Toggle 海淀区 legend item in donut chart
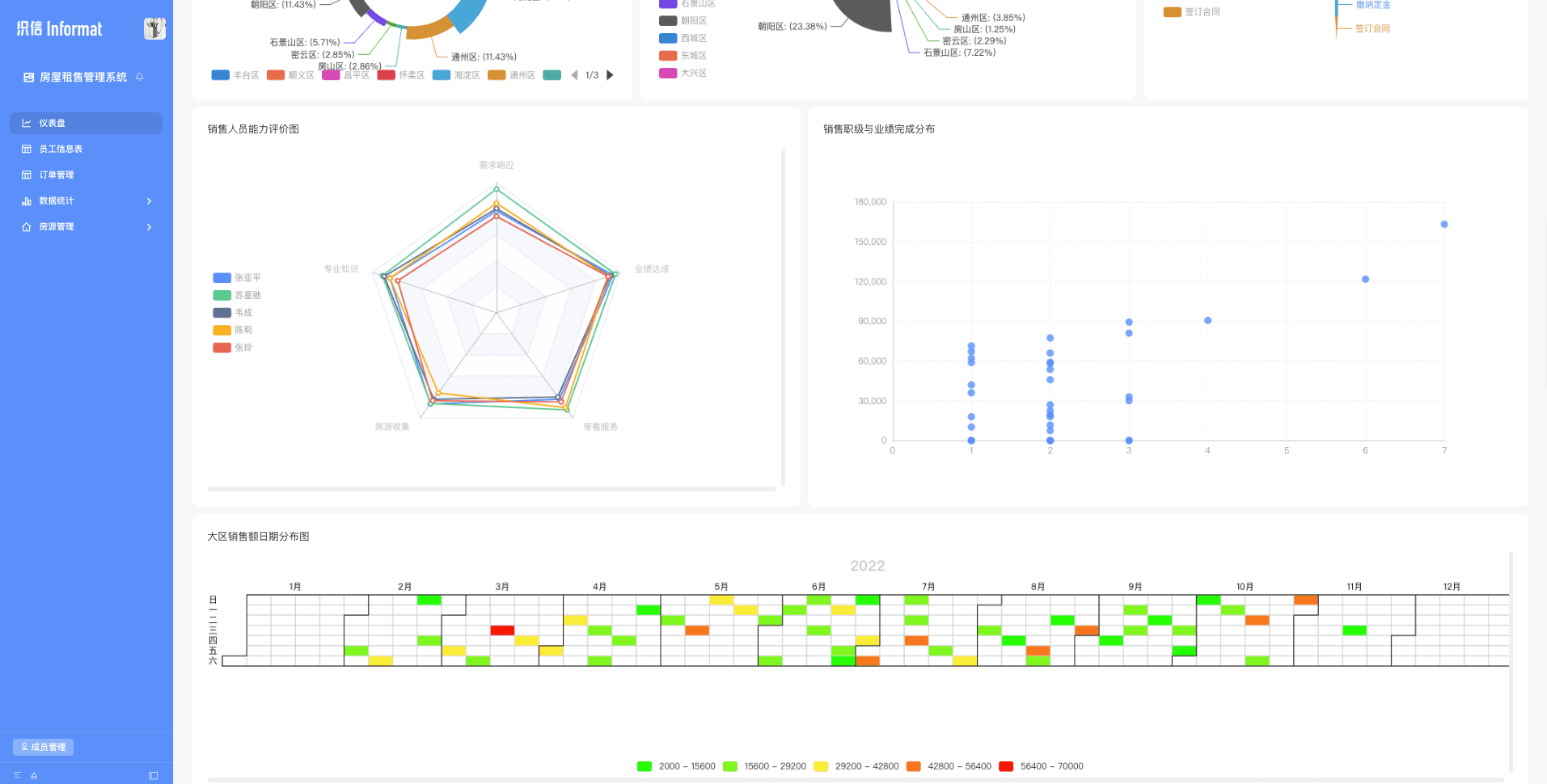Image resolution: width=1547 pixels, height=784 pixels. pos(456,75)
